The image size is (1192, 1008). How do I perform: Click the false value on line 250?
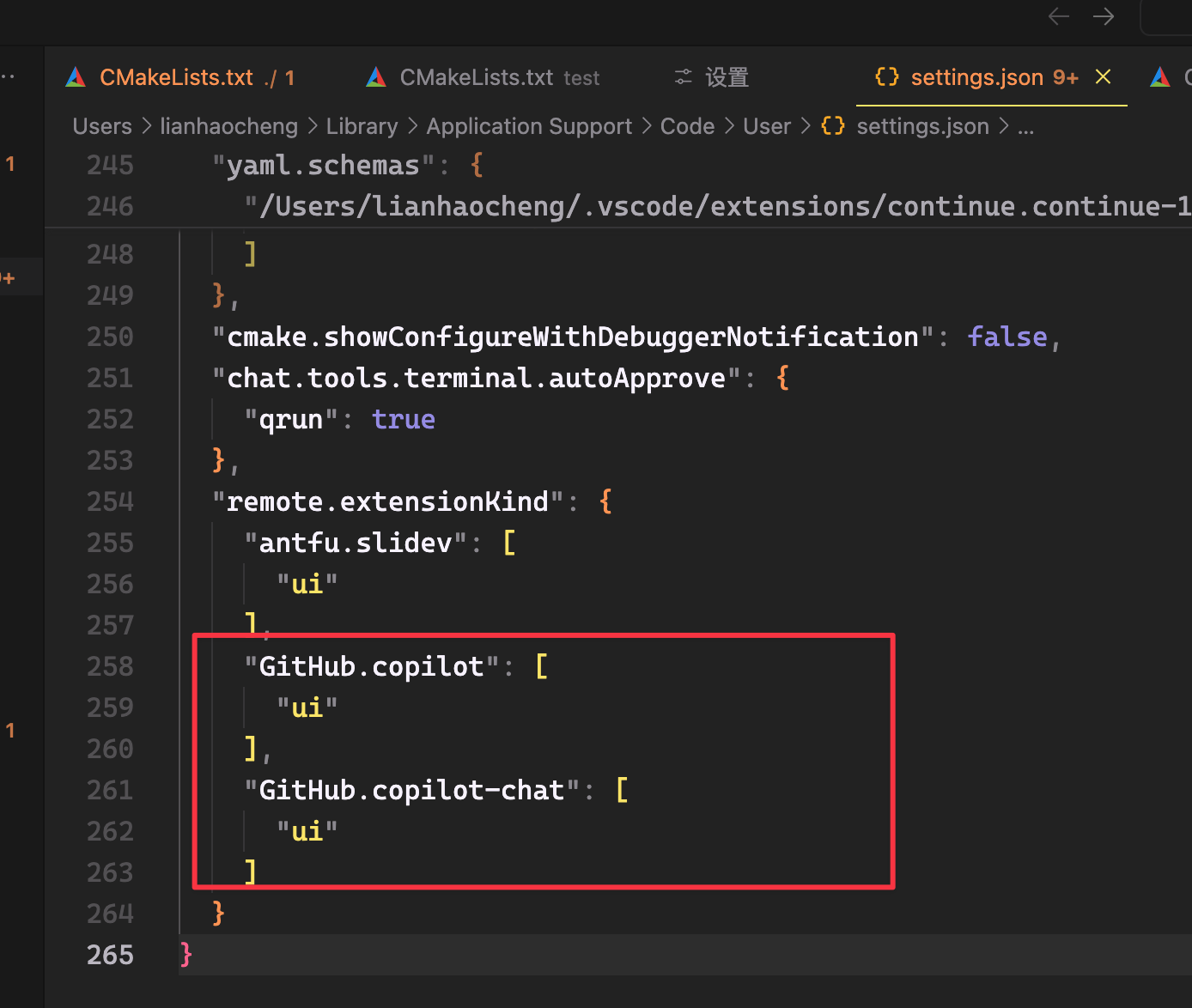[x=1007, y=337]
